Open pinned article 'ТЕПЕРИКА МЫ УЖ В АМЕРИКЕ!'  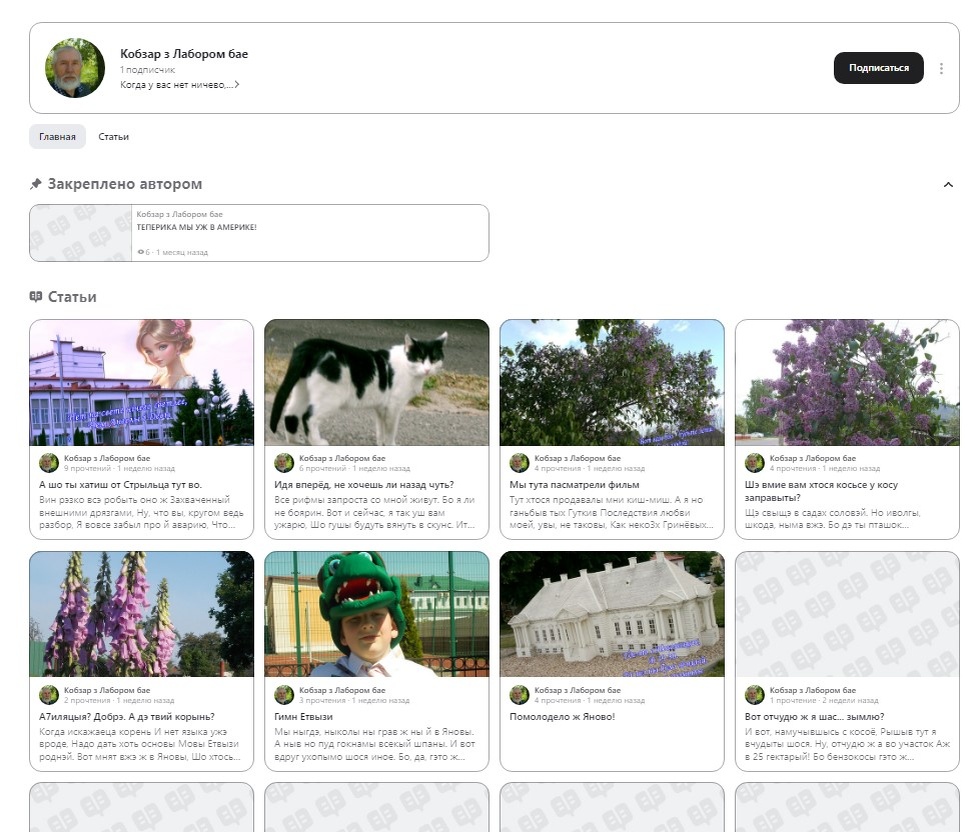[x=196, y=227]
